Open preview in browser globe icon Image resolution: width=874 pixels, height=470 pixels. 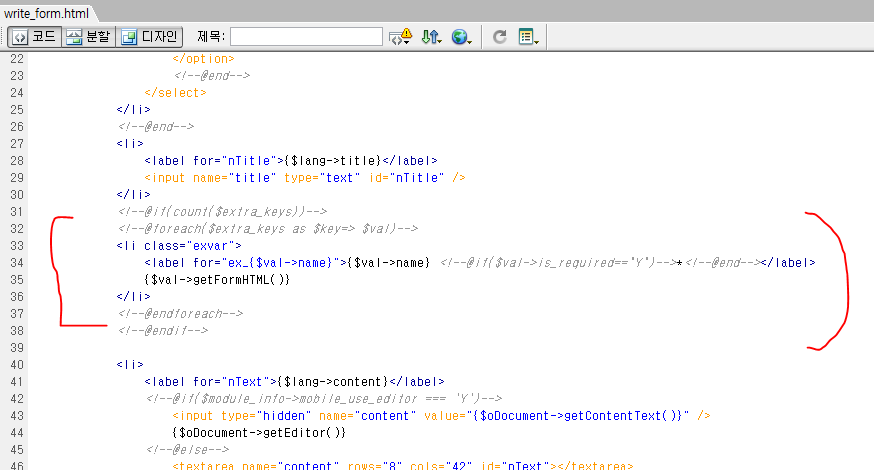[461, 37]
